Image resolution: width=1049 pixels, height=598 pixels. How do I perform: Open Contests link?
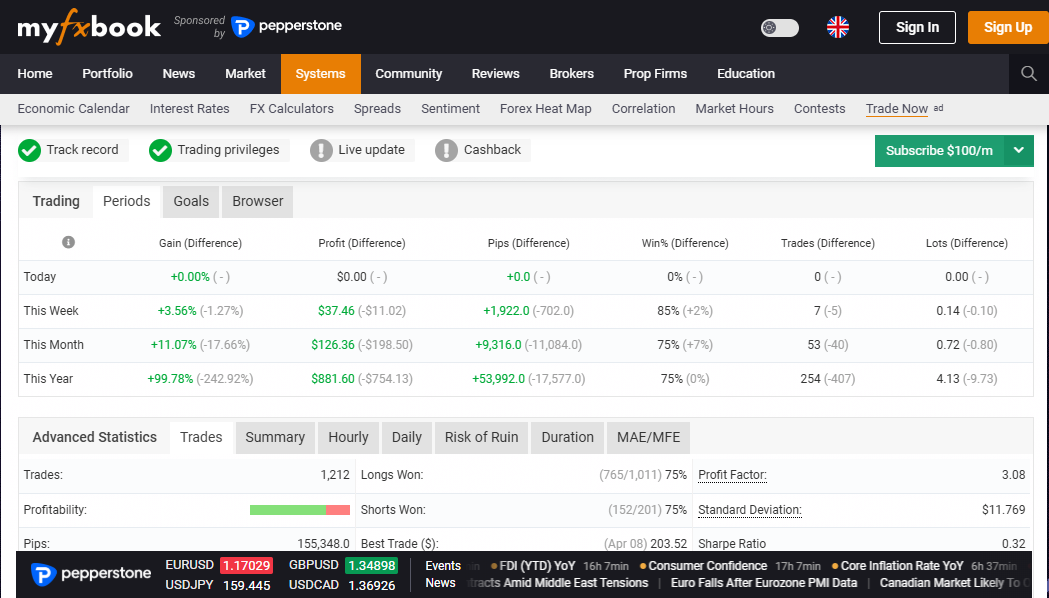820,108
